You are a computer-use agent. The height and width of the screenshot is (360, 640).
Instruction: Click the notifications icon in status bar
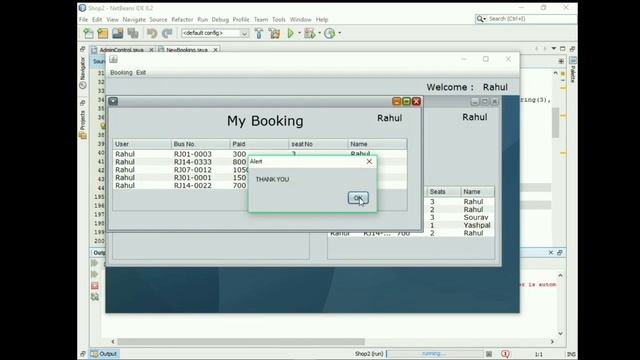(505, 354)
